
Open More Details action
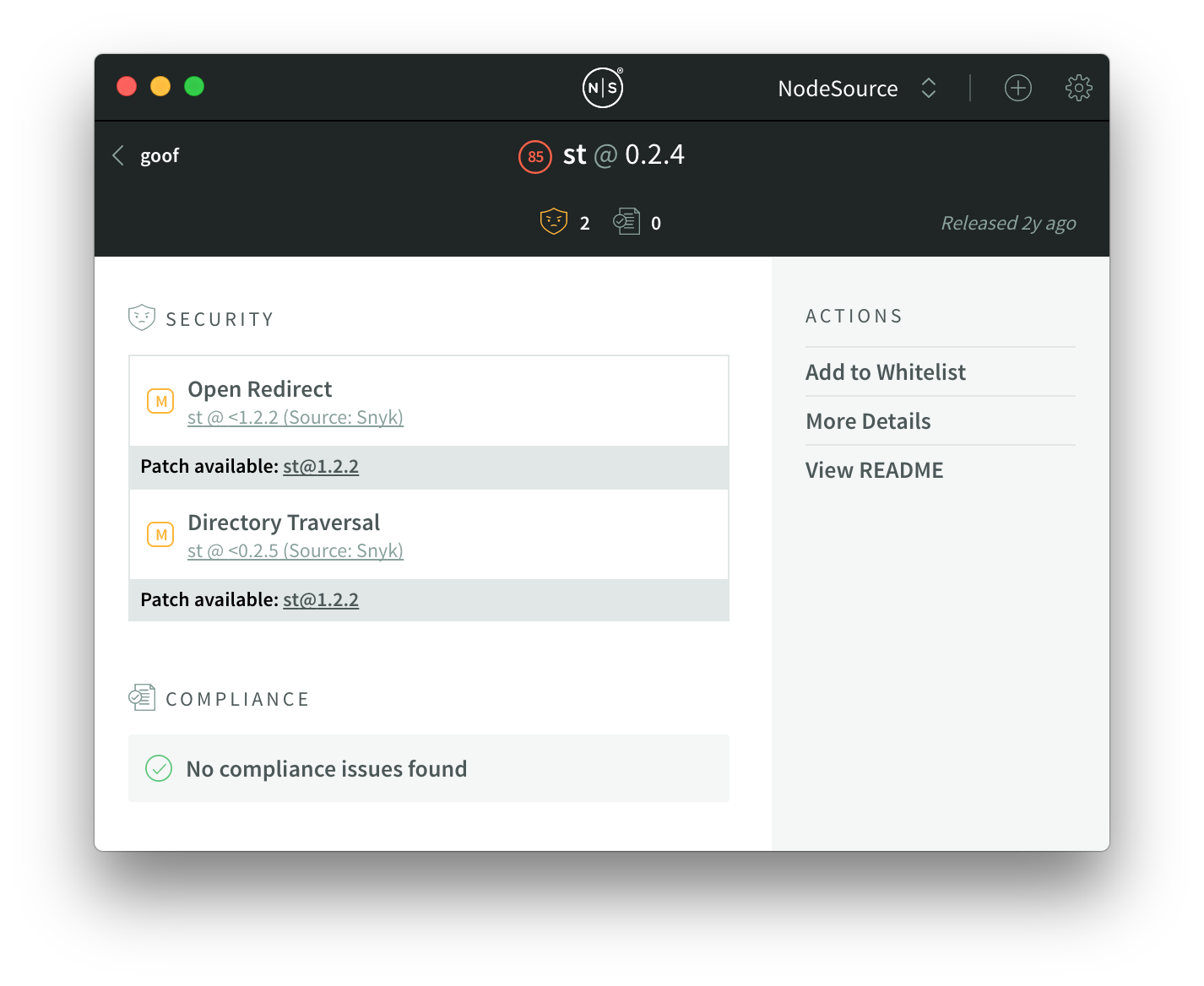tap(868, 421)
